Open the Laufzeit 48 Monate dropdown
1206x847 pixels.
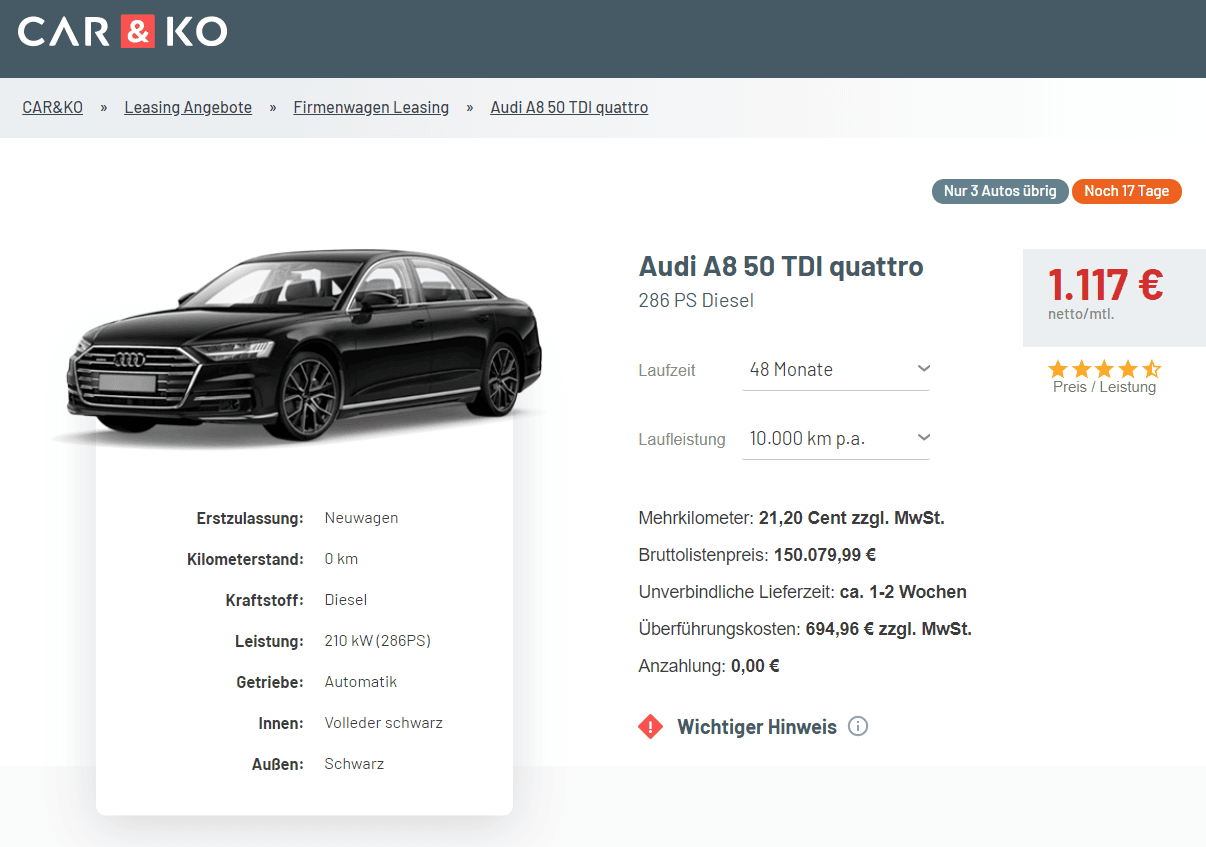836,370
